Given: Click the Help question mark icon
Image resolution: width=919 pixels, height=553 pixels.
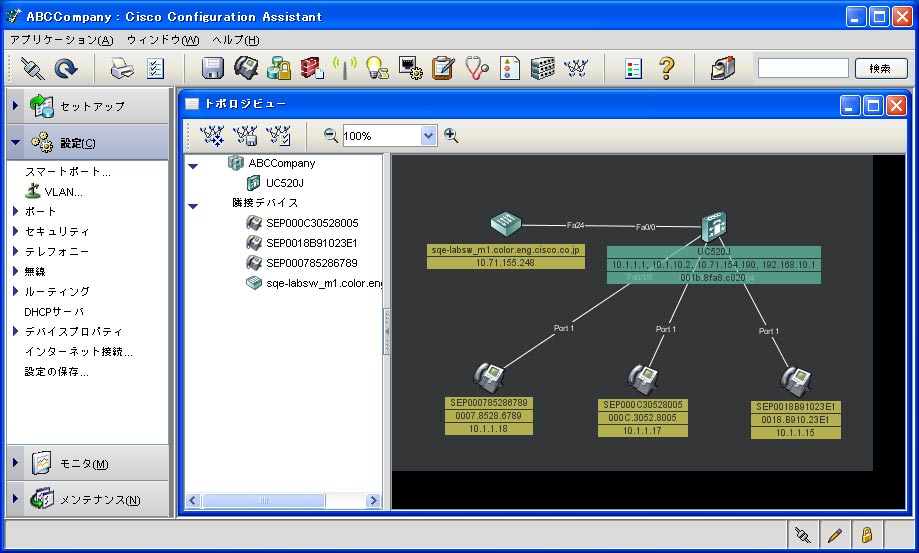Looking at the screenshot, I should [666, 69].
